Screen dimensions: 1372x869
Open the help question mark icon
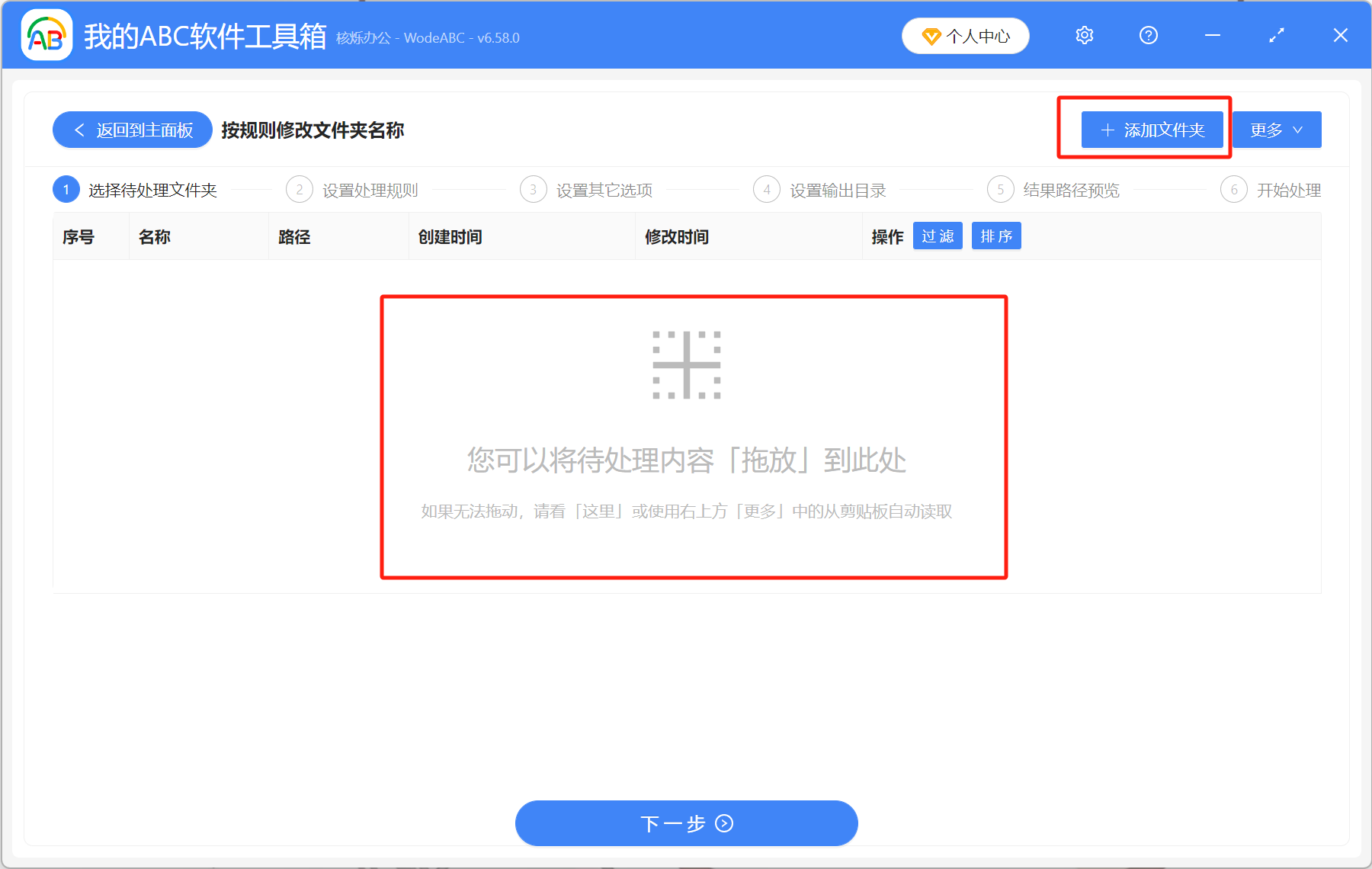(1148, 35)
